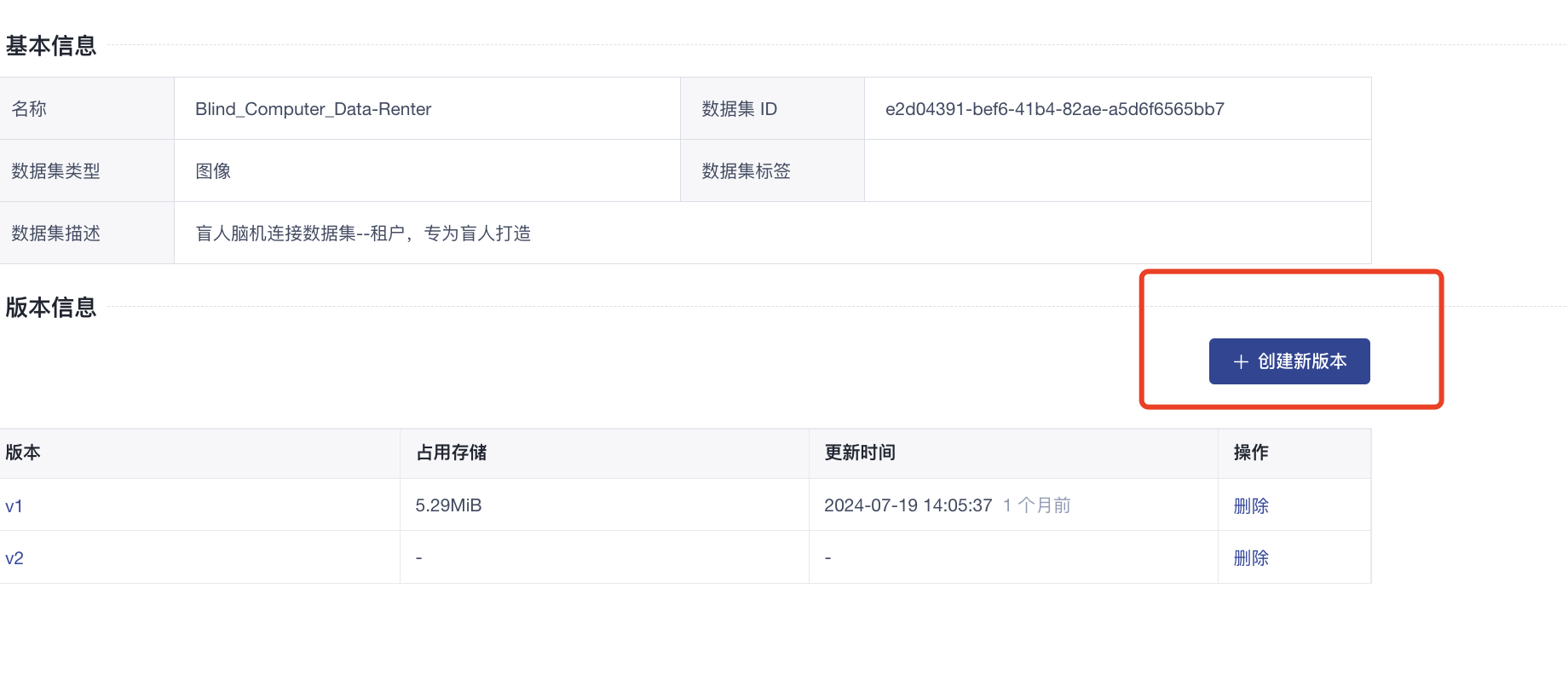Click the 图像 dataset type value
The width and height of the screenshot is (1568, 675).
(x=213, y=171)
